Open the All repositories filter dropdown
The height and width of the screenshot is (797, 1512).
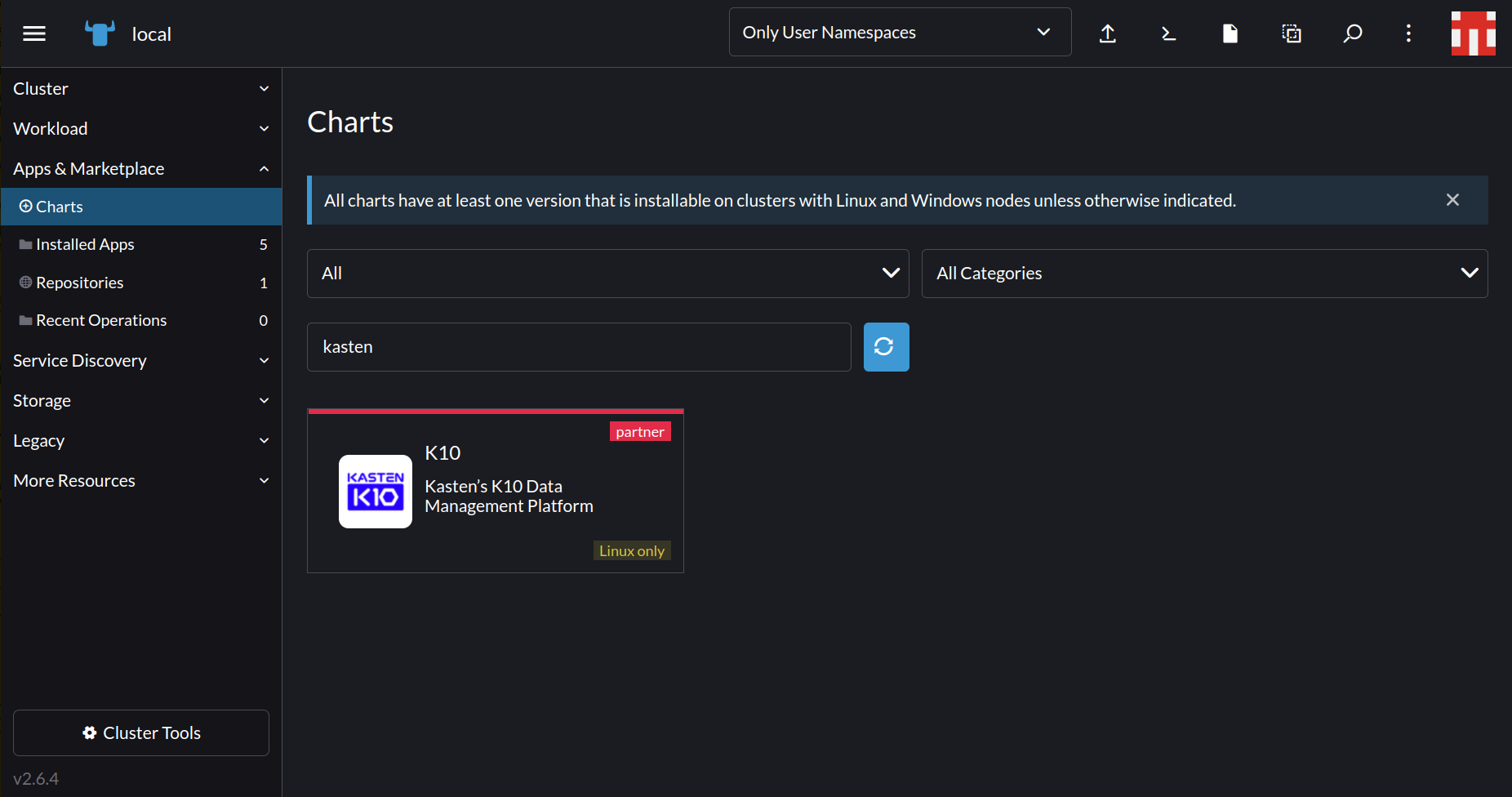point(607,274)
